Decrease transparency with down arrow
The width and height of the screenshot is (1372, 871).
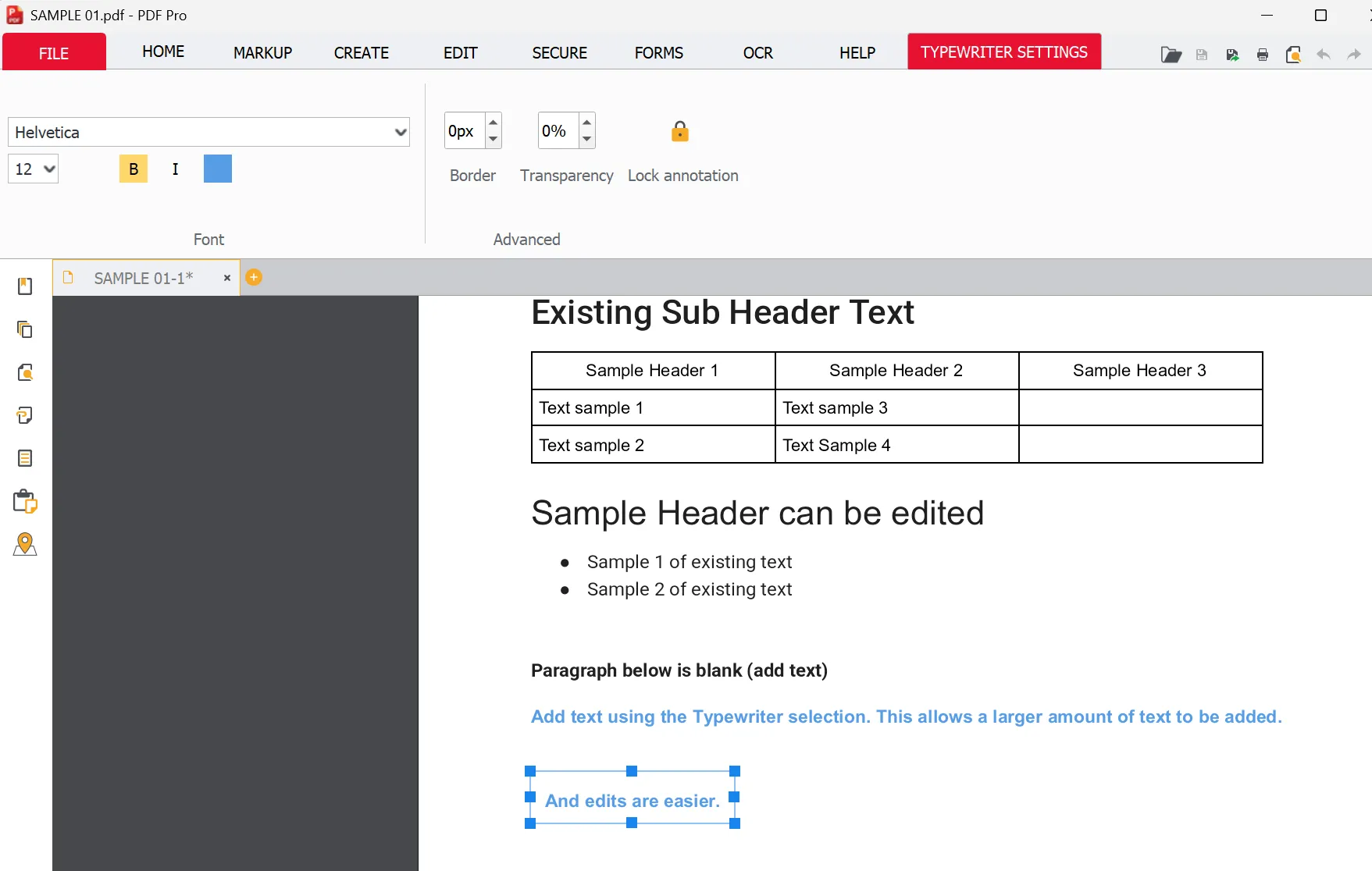coord(586,139)
